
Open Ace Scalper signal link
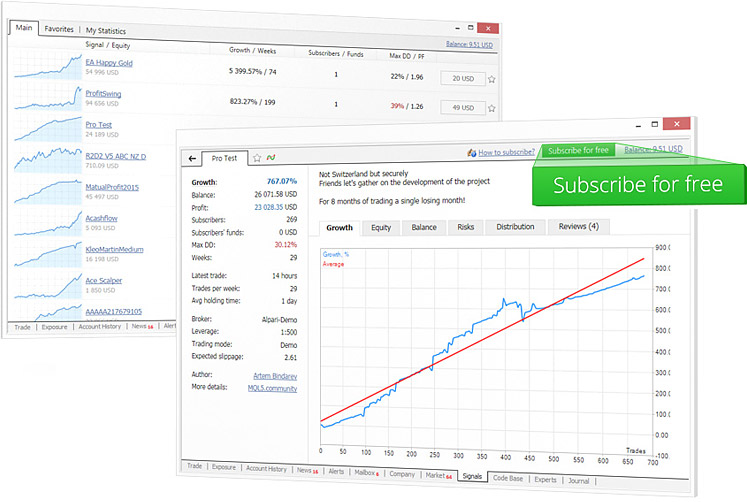pos(104,280)
